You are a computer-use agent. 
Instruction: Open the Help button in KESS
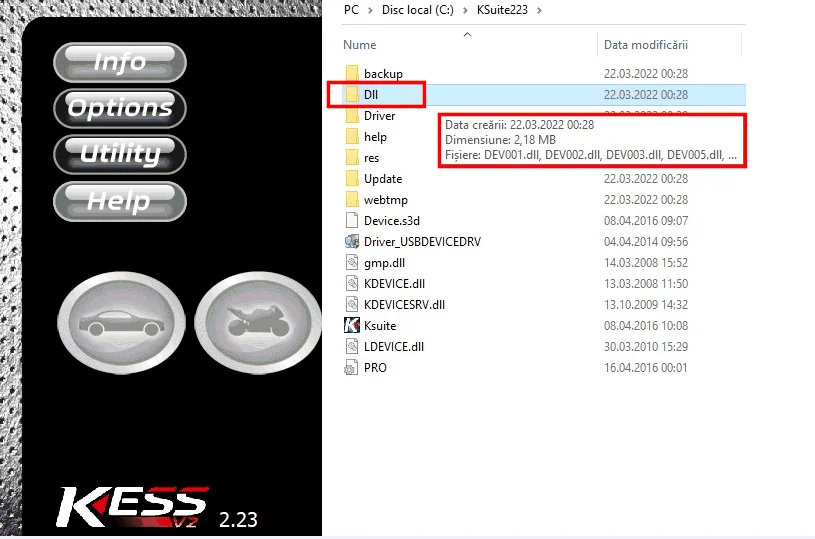[120, 201]
